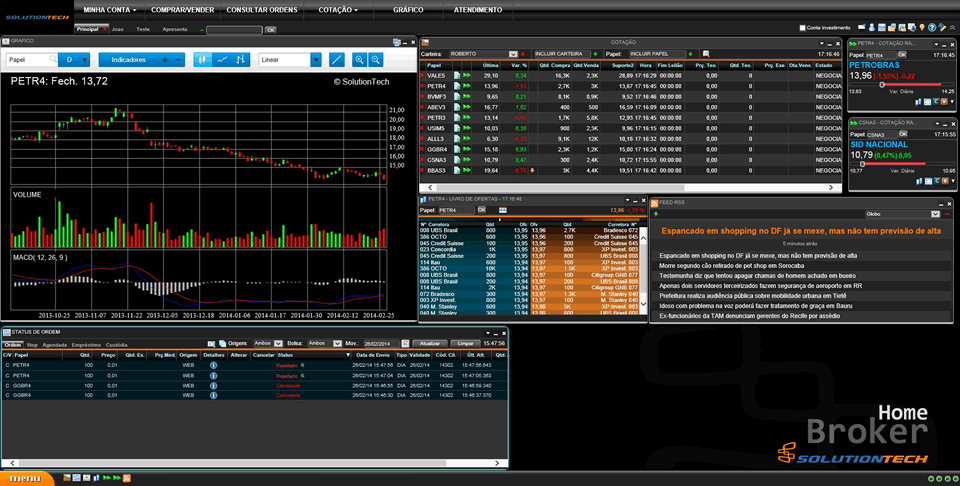
Task: Click OK in Livro de Ofertas Papel
Action: coord(481,210)
